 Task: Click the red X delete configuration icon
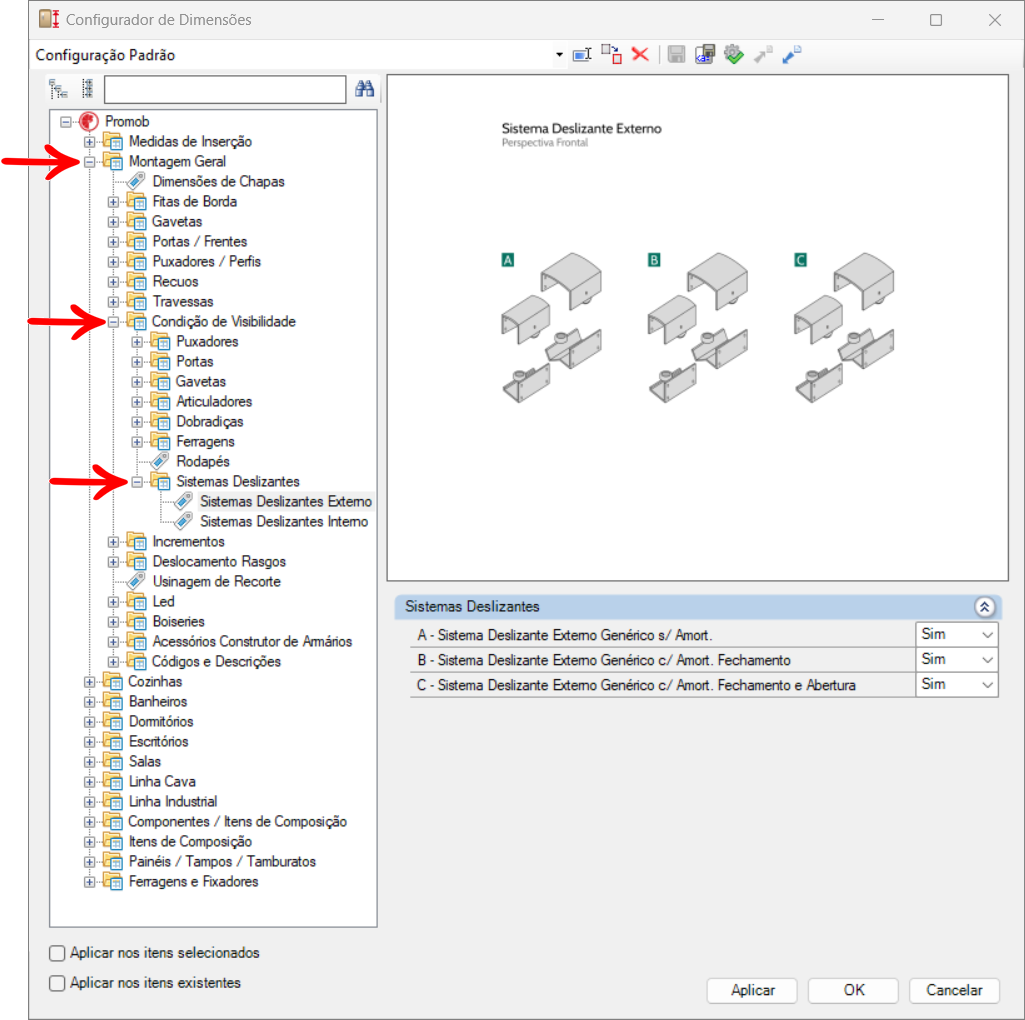pyautogui.click(x=640, y=55)
